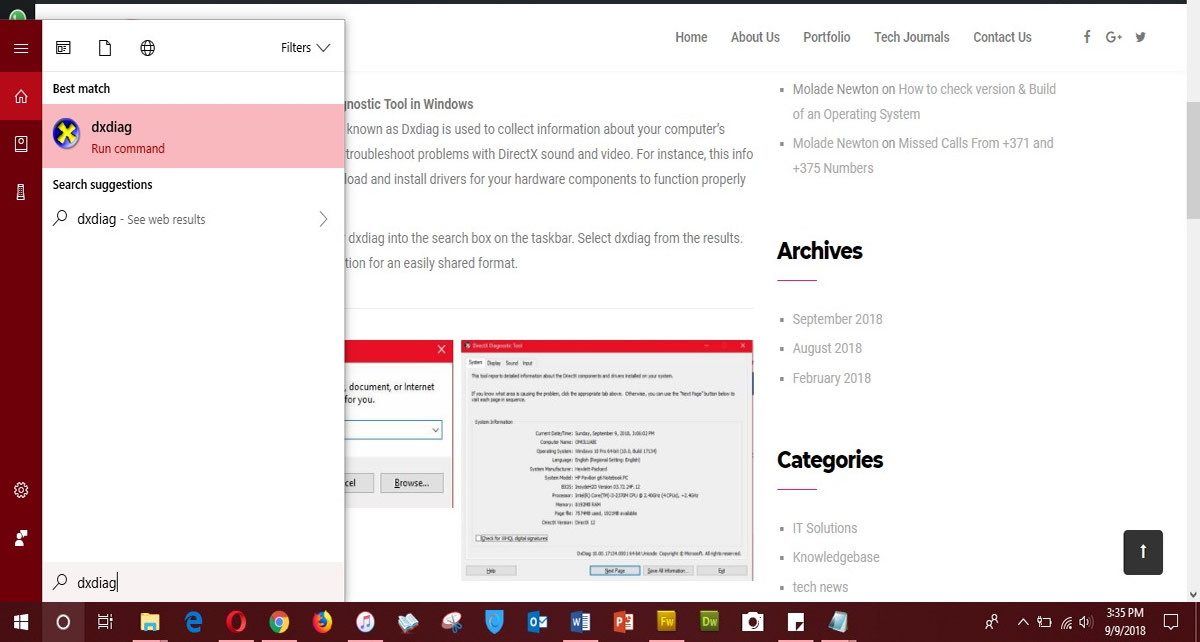Click the scroll-to-top arrow button
The height and width of the screenshot is (642, 1200).
click(x=1143, y=552)
